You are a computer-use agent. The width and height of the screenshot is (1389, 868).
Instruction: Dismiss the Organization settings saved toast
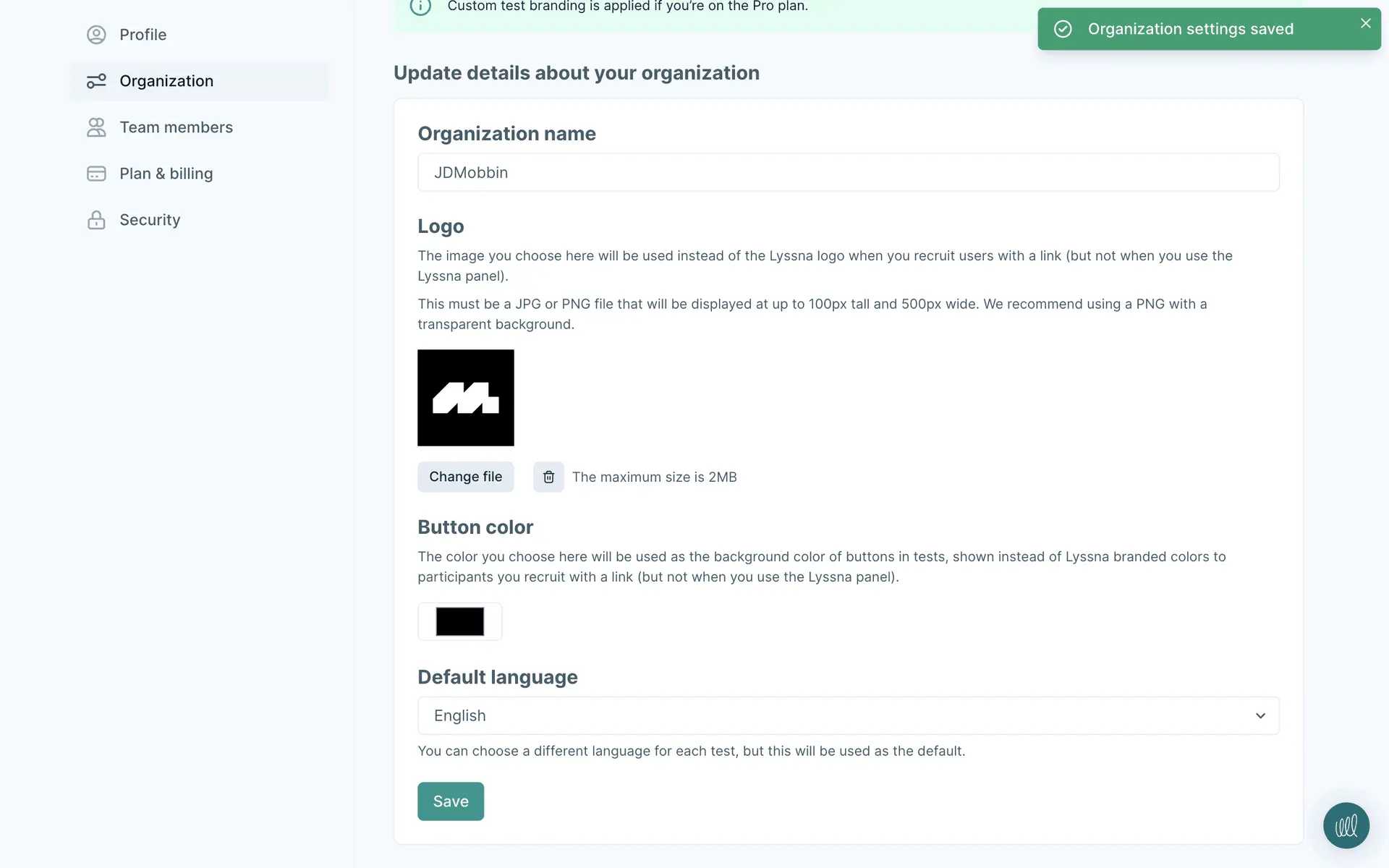[1365, 23]
